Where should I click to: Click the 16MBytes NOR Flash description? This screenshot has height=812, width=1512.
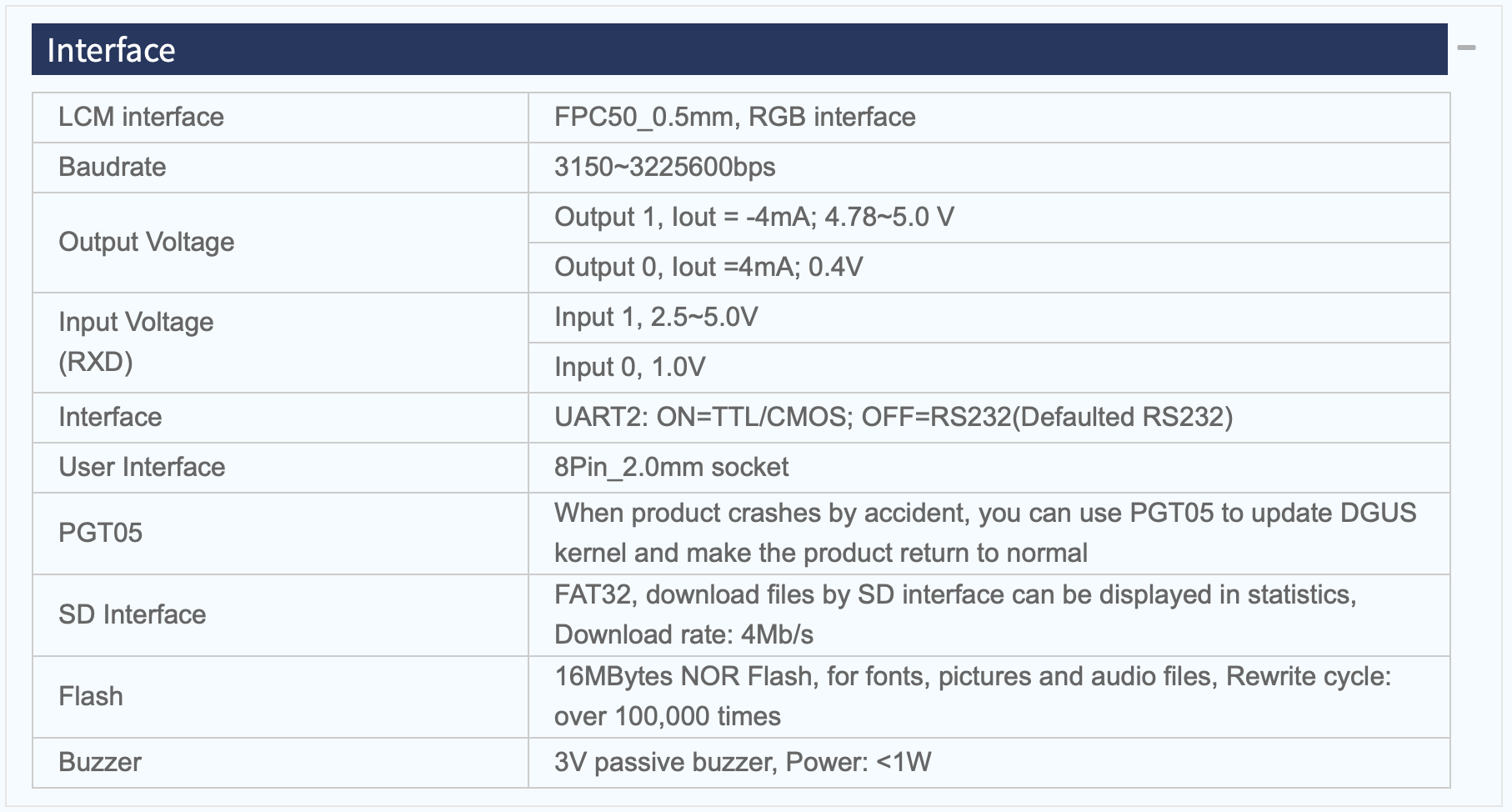coord(972,696)
